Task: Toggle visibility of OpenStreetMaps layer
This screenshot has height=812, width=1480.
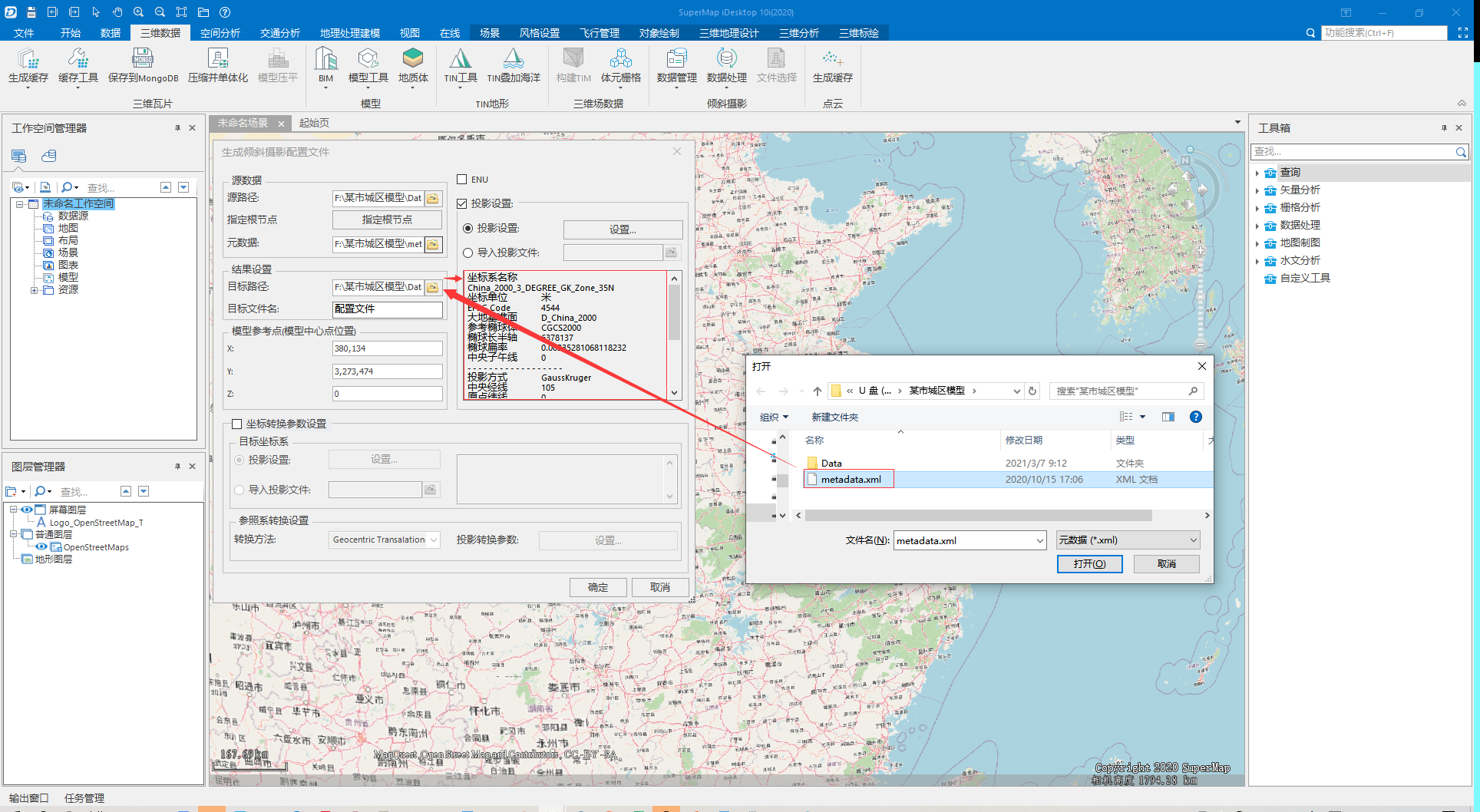Action: pos(41,546)
